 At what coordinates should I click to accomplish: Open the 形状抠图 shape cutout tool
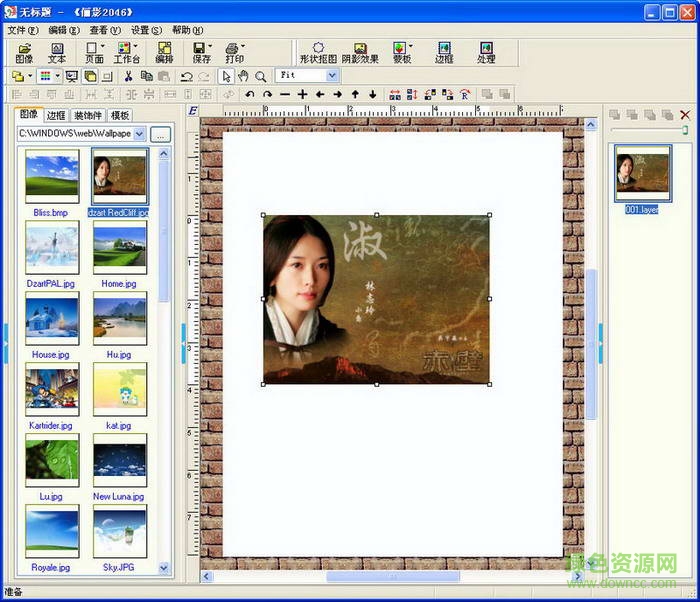pyautogui.click(x=317, y=52)
